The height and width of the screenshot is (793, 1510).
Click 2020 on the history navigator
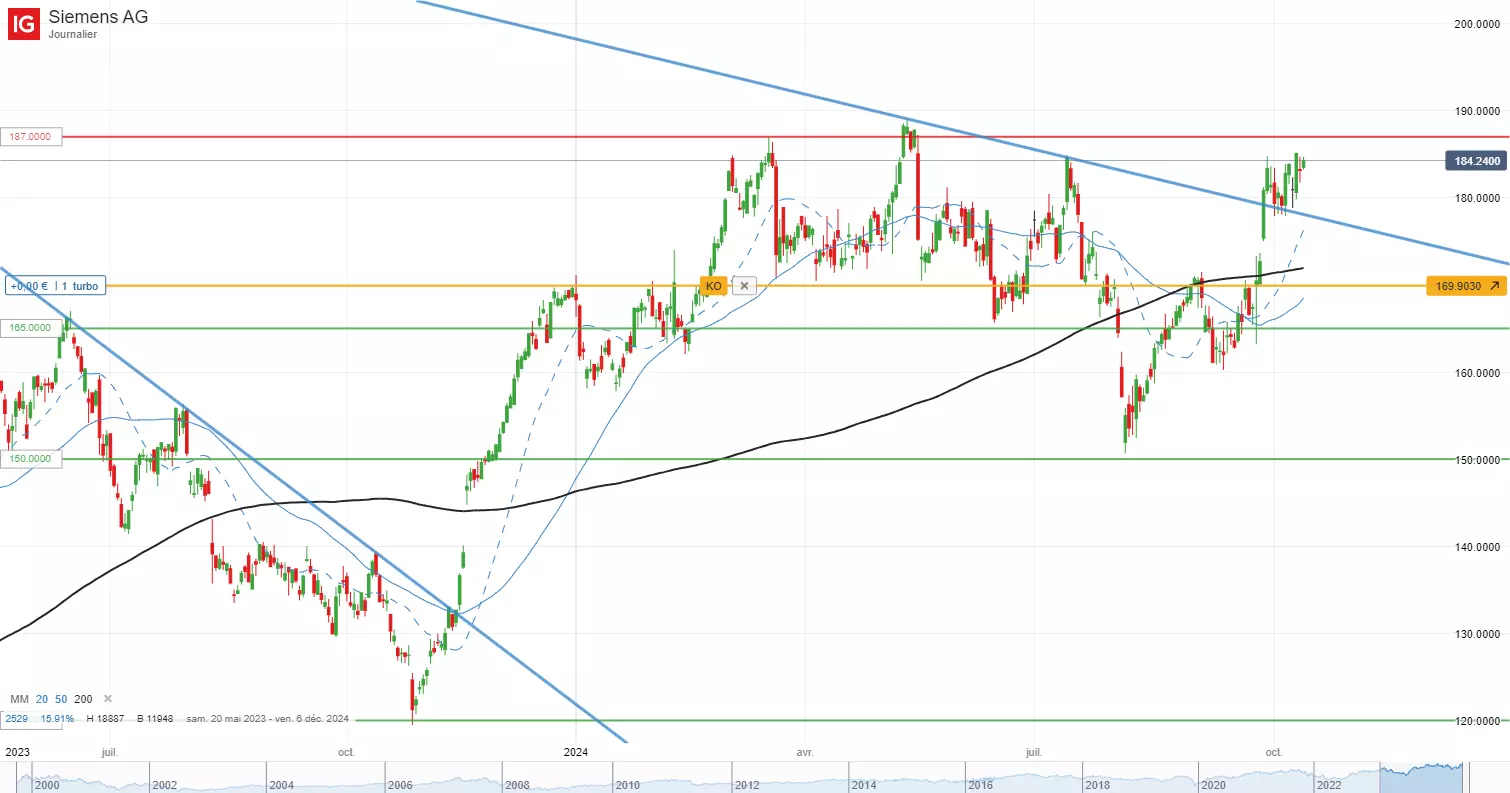[1215, 785]
